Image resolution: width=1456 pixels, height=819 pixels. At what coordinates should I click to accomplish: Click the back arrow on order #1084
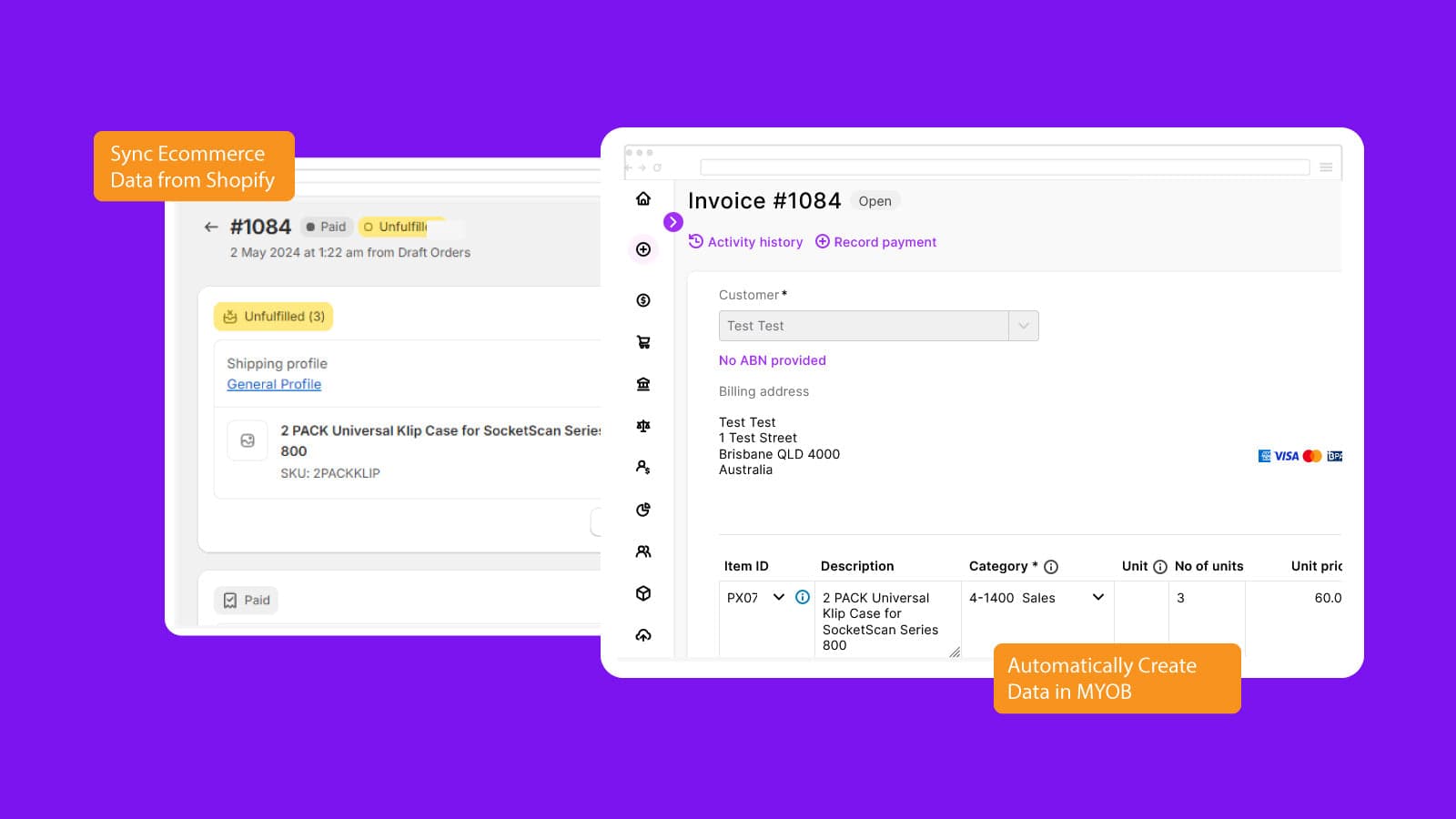[211, 227]
